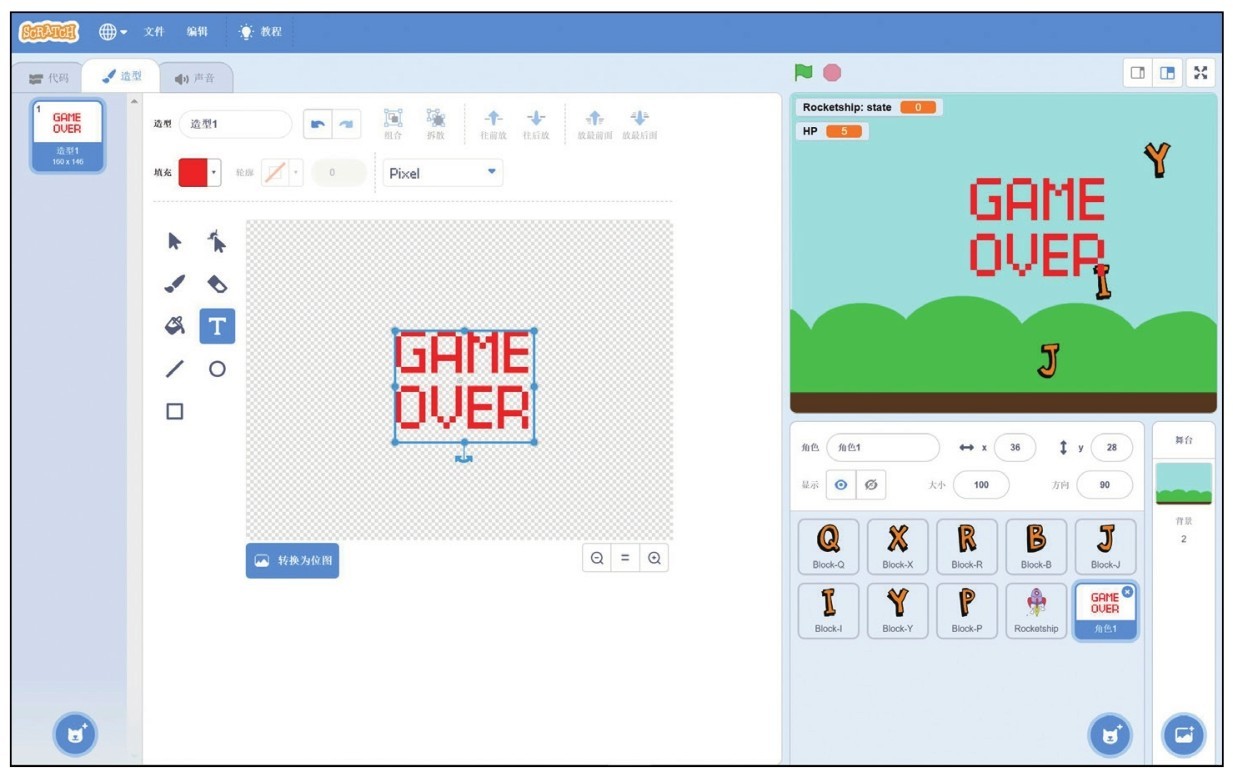The width and height of the screenshot is (1233, 776).
Task: Select the Block-J sprite
Action: tap(1105, 547)
